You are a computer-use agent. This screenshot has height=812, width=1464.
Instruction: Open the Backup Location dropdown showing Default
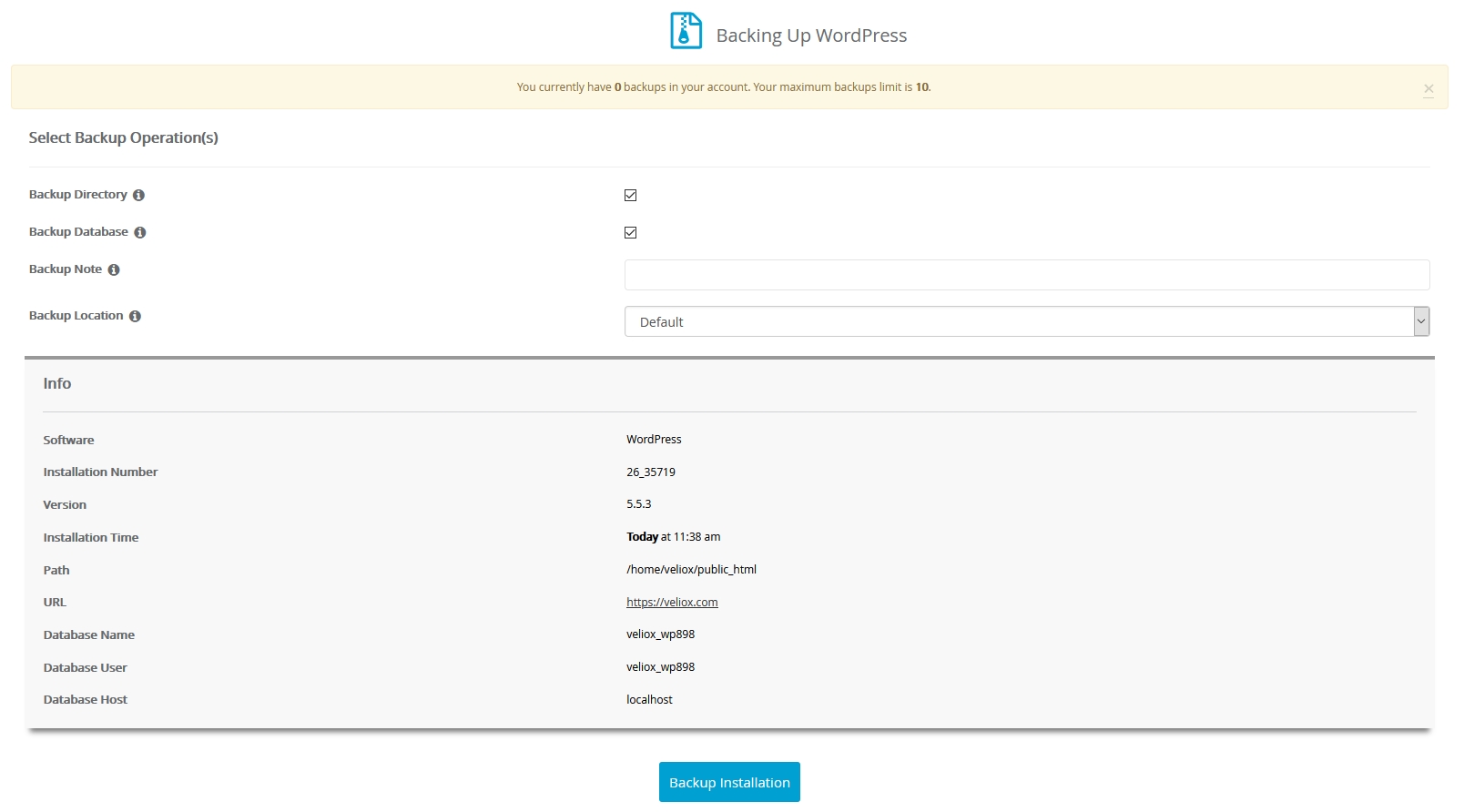[1017, 321]
